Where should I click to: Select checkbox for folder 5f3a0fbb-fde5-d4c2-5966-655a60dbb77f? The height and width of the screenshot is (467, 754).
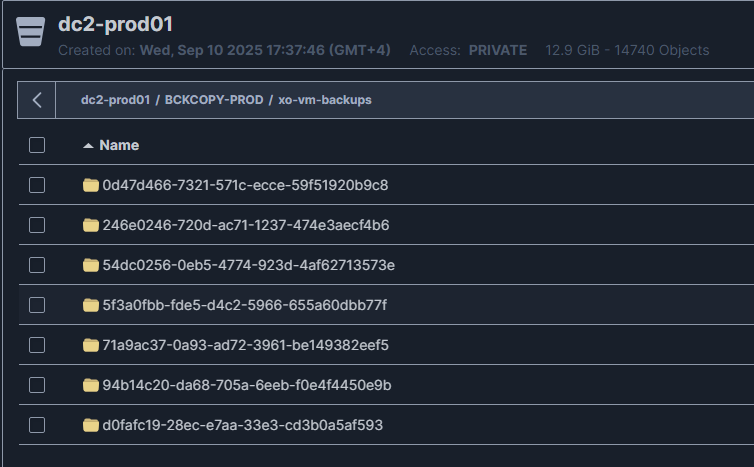coord(37,305)
